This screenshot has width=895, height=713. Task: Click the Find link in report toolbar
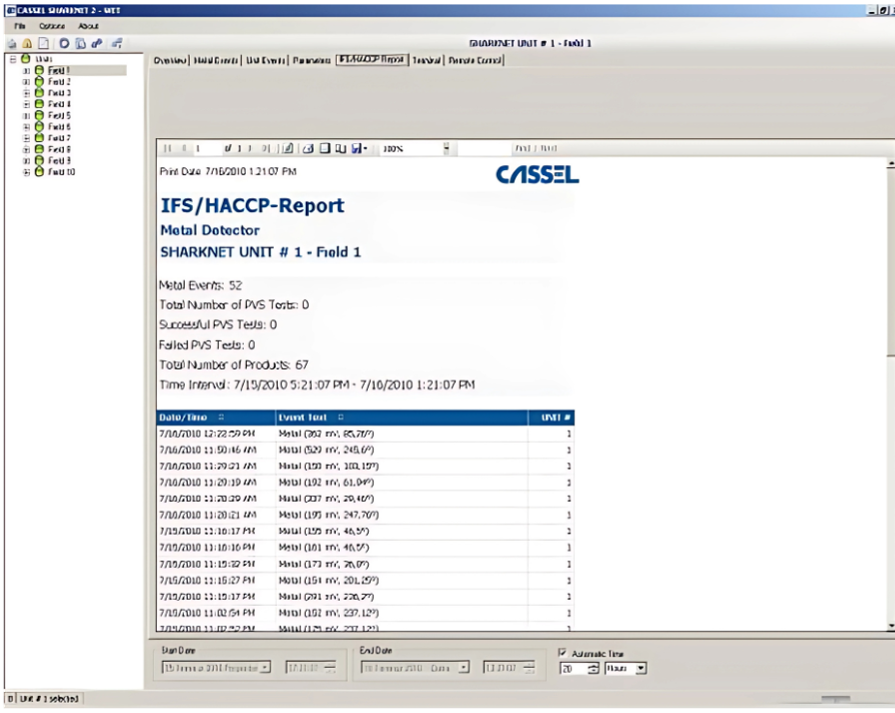[x=523, y=148]
